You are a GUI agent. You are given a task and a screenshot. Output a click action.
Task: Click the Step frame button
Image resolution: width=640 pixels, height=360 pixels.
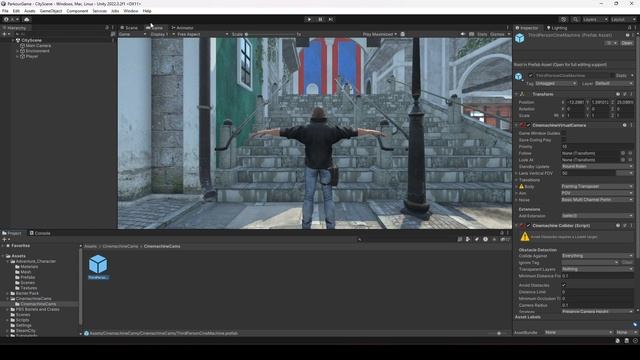click(331, 19)
